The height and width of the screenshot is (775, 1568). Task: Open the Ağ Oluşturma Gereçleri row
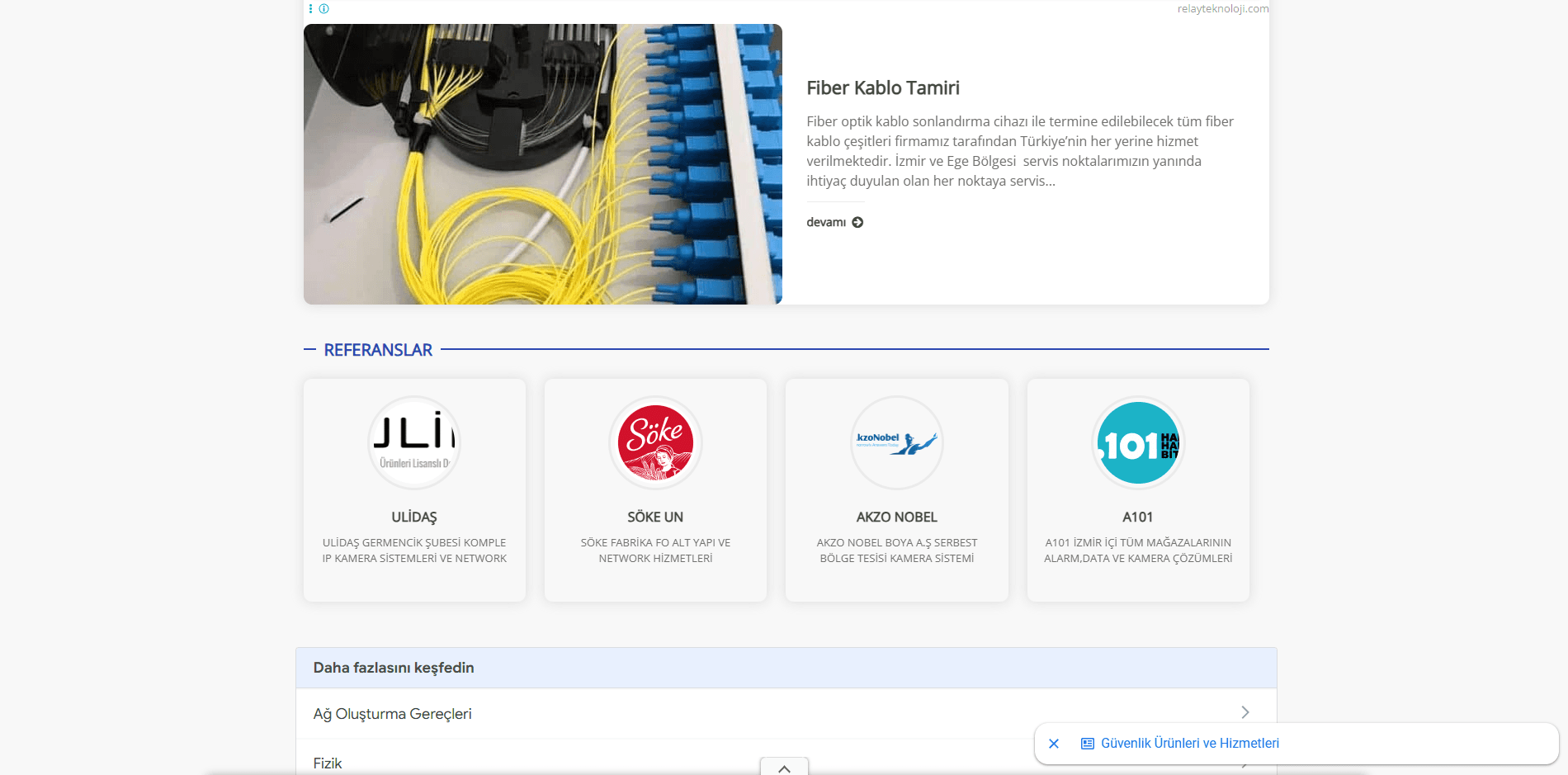(x=786, y=714)
